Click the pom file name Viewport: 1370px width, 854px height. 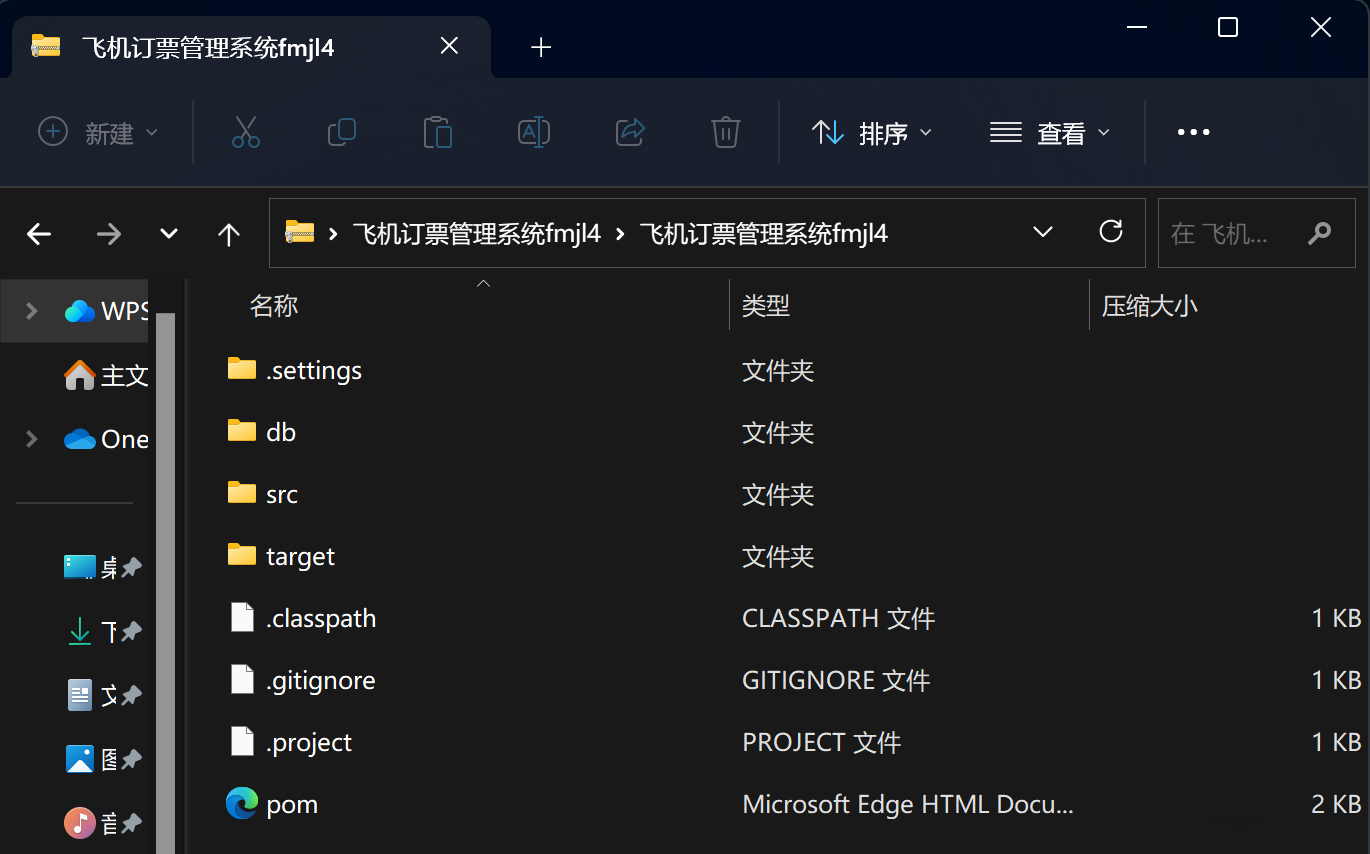(x=292, y=804)
